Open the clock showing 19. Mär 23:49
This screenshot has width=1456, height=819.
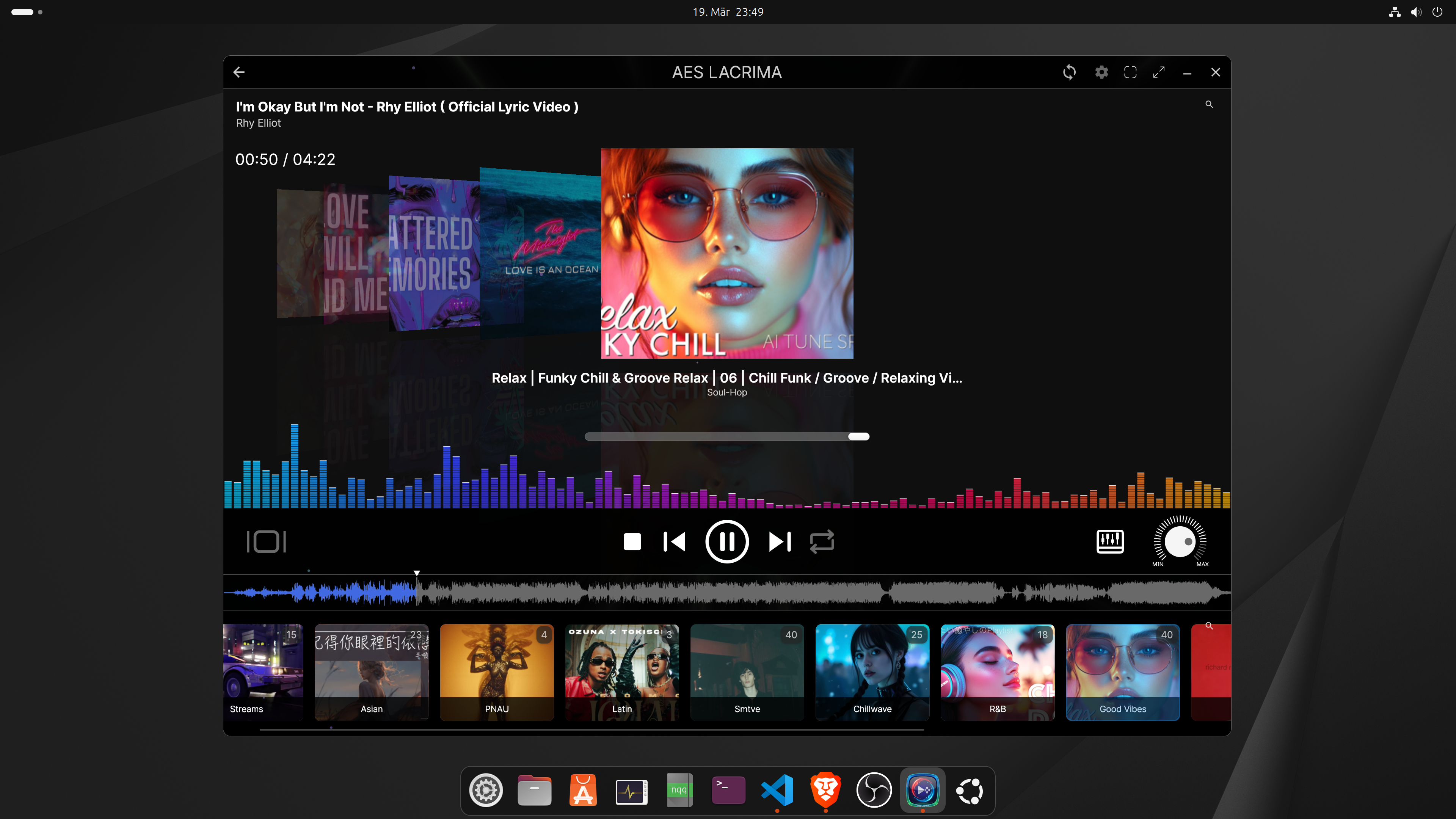point(728,12)
